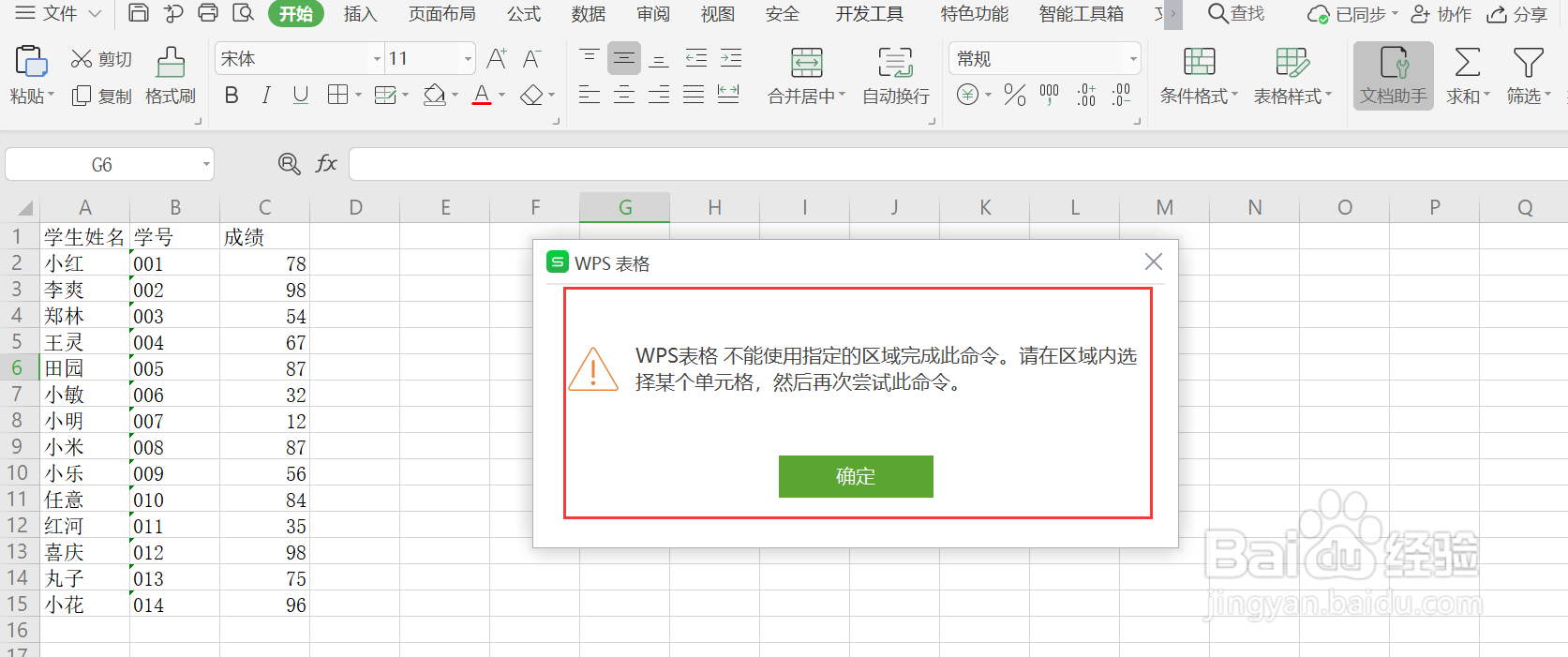Click the currency format icon

click(968, 95)
